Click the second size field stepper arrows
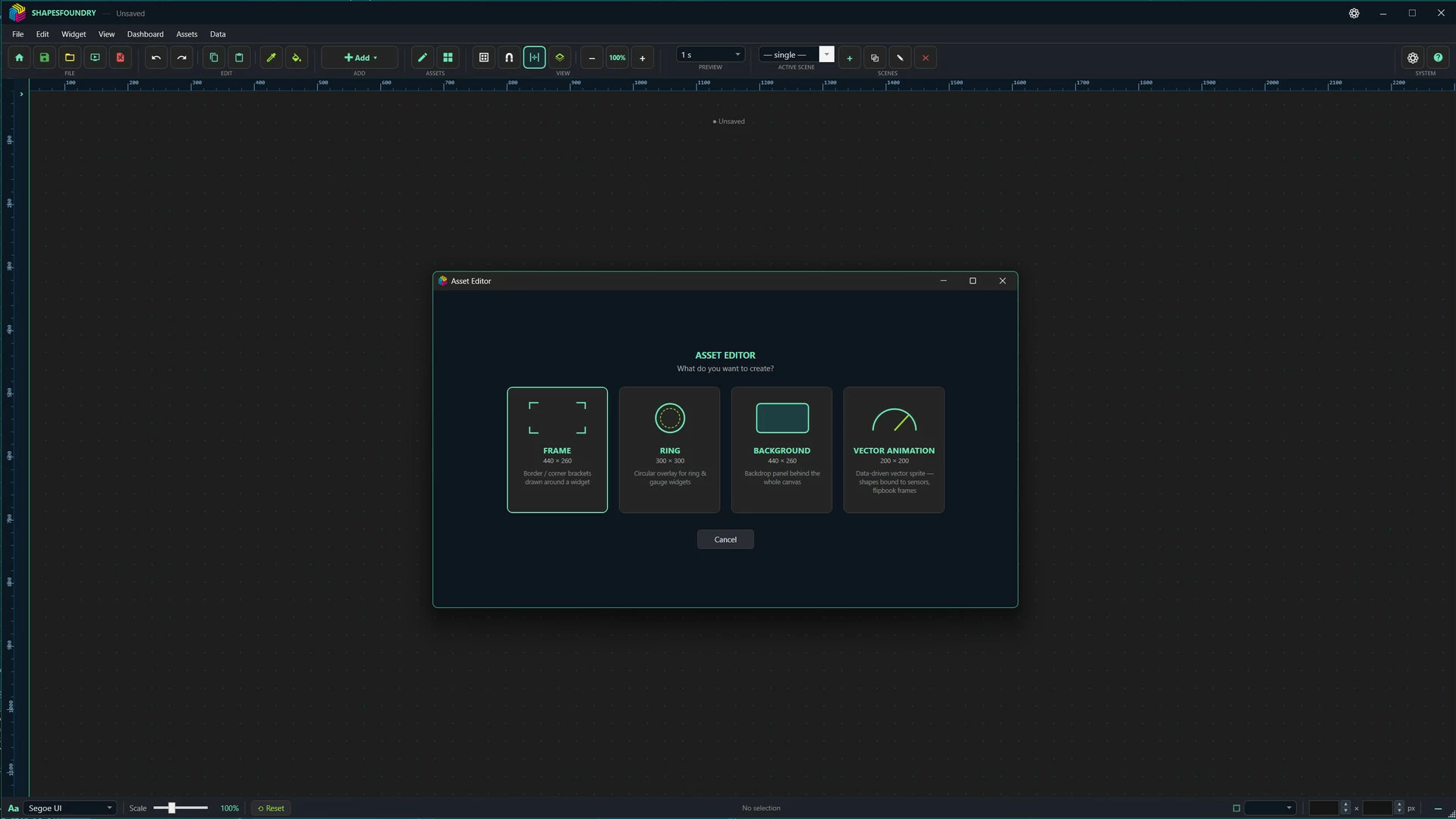Image resolution: width=1456 pixels, height=819 pixels. [x=1399, y=808]
